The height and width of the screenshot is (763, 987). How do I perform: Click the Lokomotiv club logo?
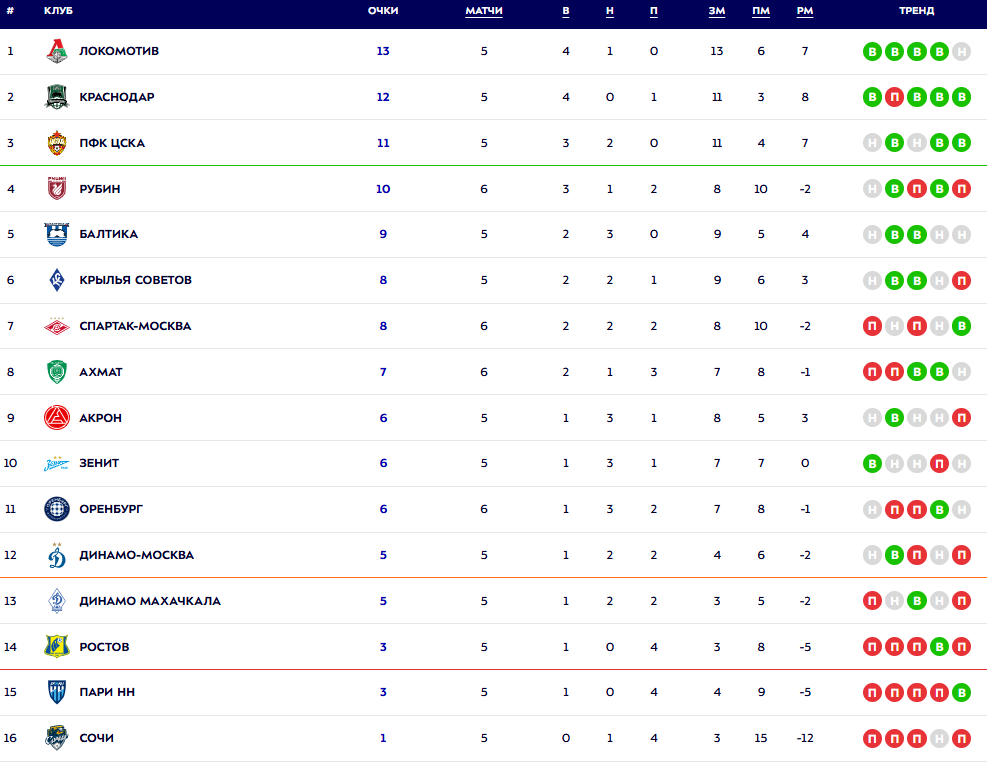57,51
